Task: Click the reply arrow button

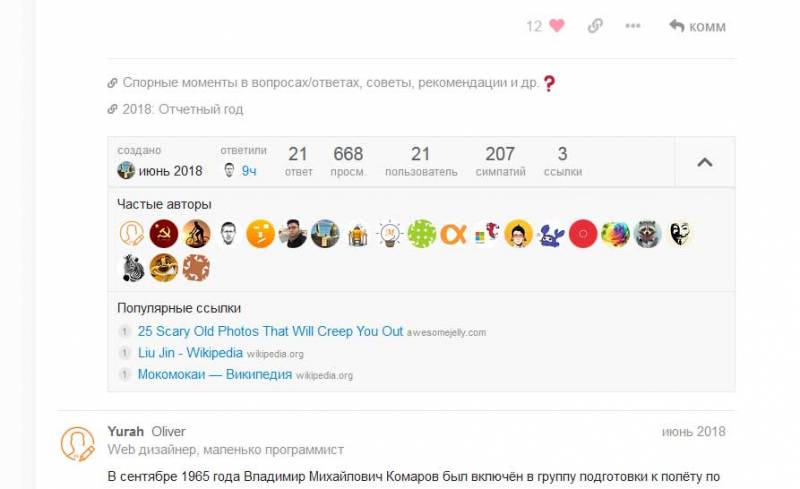Action: [x=697, y=26]
